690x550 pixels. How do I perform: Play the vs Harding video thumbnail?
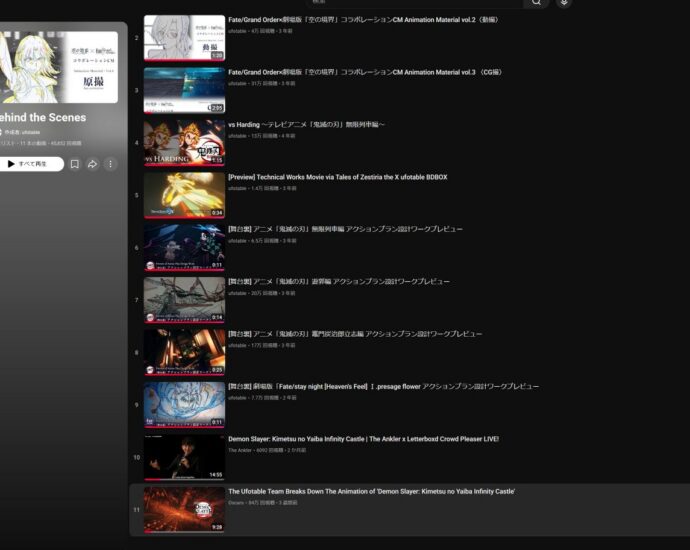(x=184, y=142)
